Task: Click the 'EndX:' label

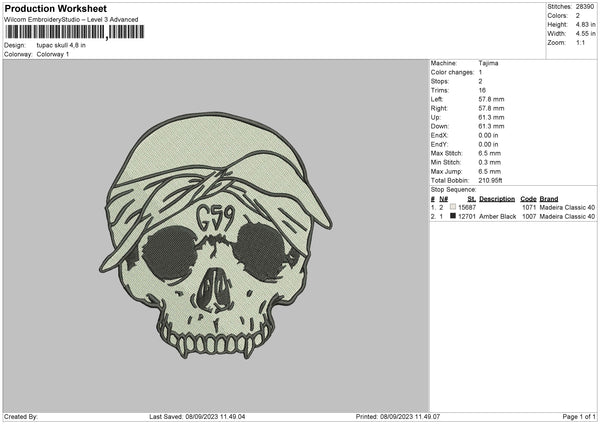Action: [439, 135]
